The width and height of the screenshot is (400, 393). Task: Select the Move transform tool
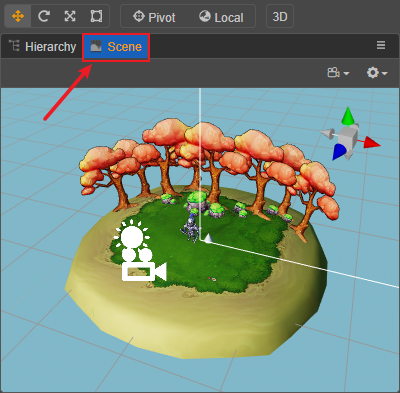click(x=18, y=16)
